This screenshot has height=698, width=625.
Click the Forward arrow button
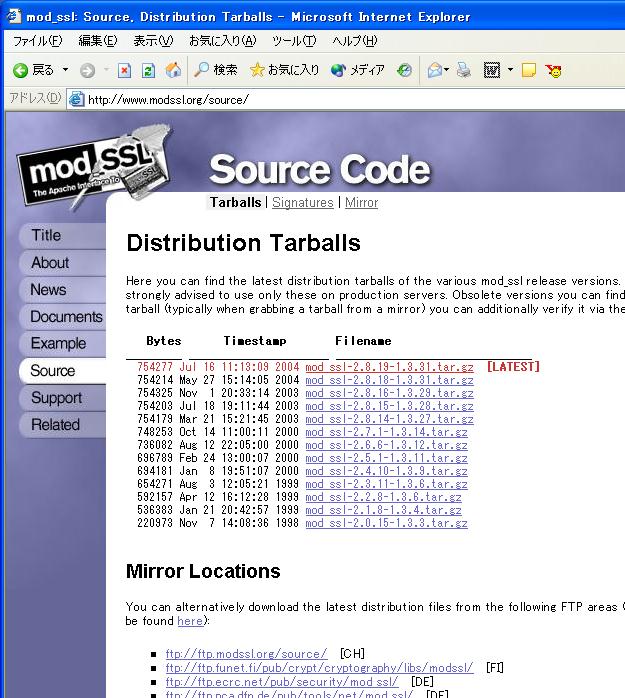click(87, 70)
